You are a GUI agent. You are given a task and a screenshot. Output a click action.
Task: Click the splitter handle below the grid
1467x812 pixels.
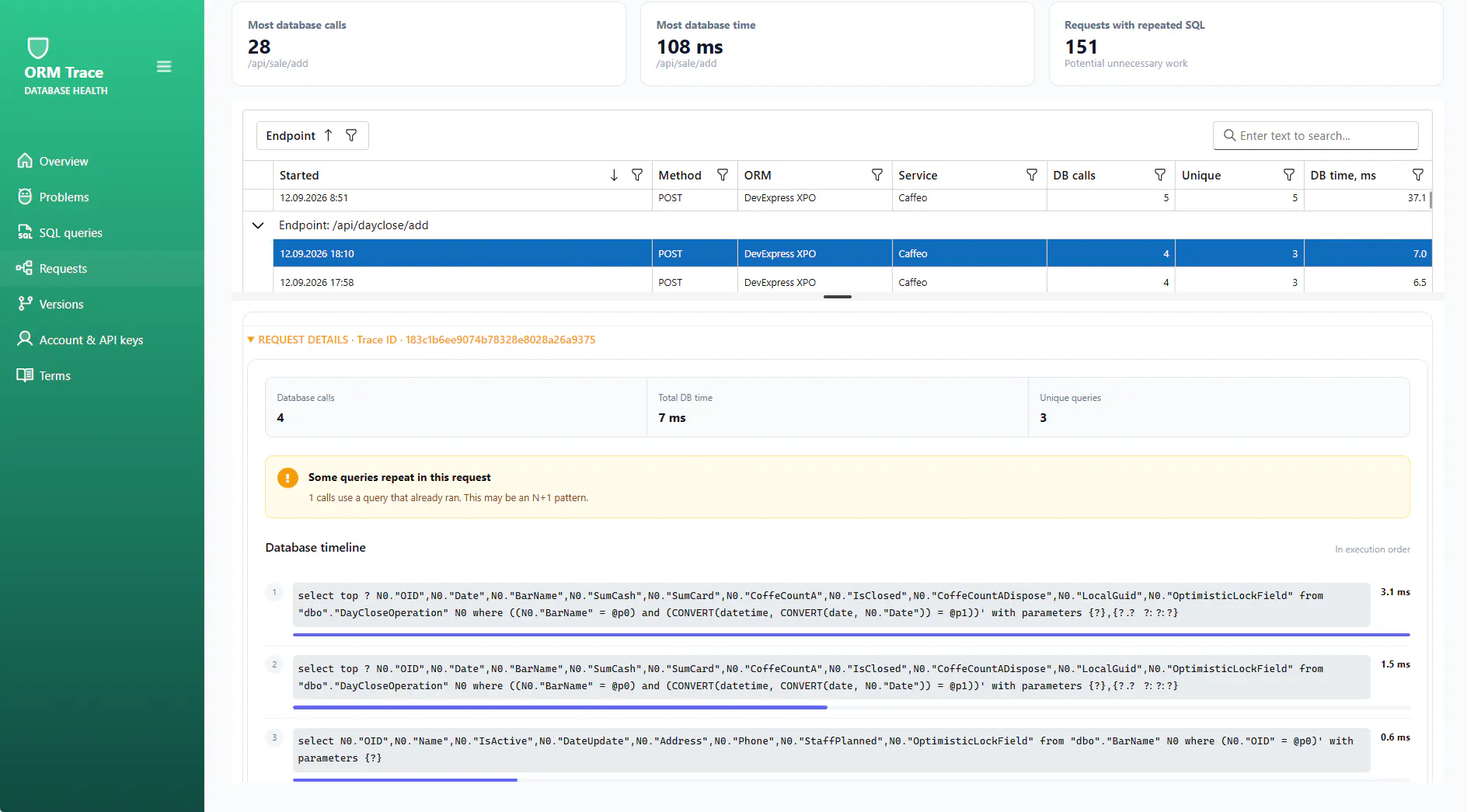coord(838,297)
